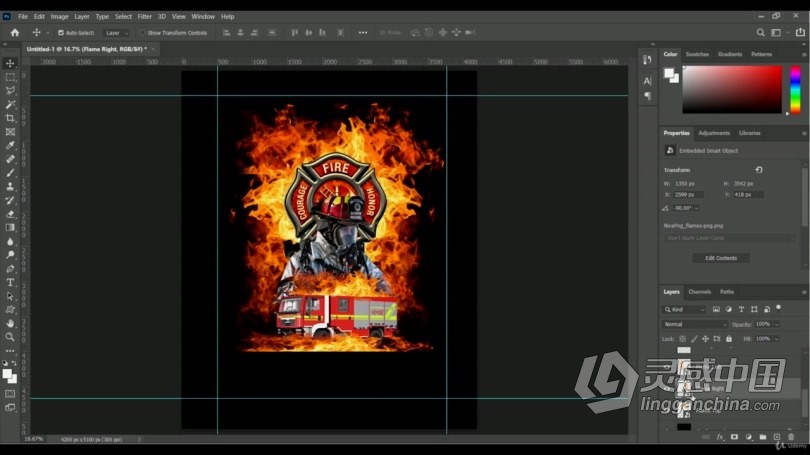Open the Layers panel options menu
The height and width of the screenshot is (455, 810).
tap(804, 292)
